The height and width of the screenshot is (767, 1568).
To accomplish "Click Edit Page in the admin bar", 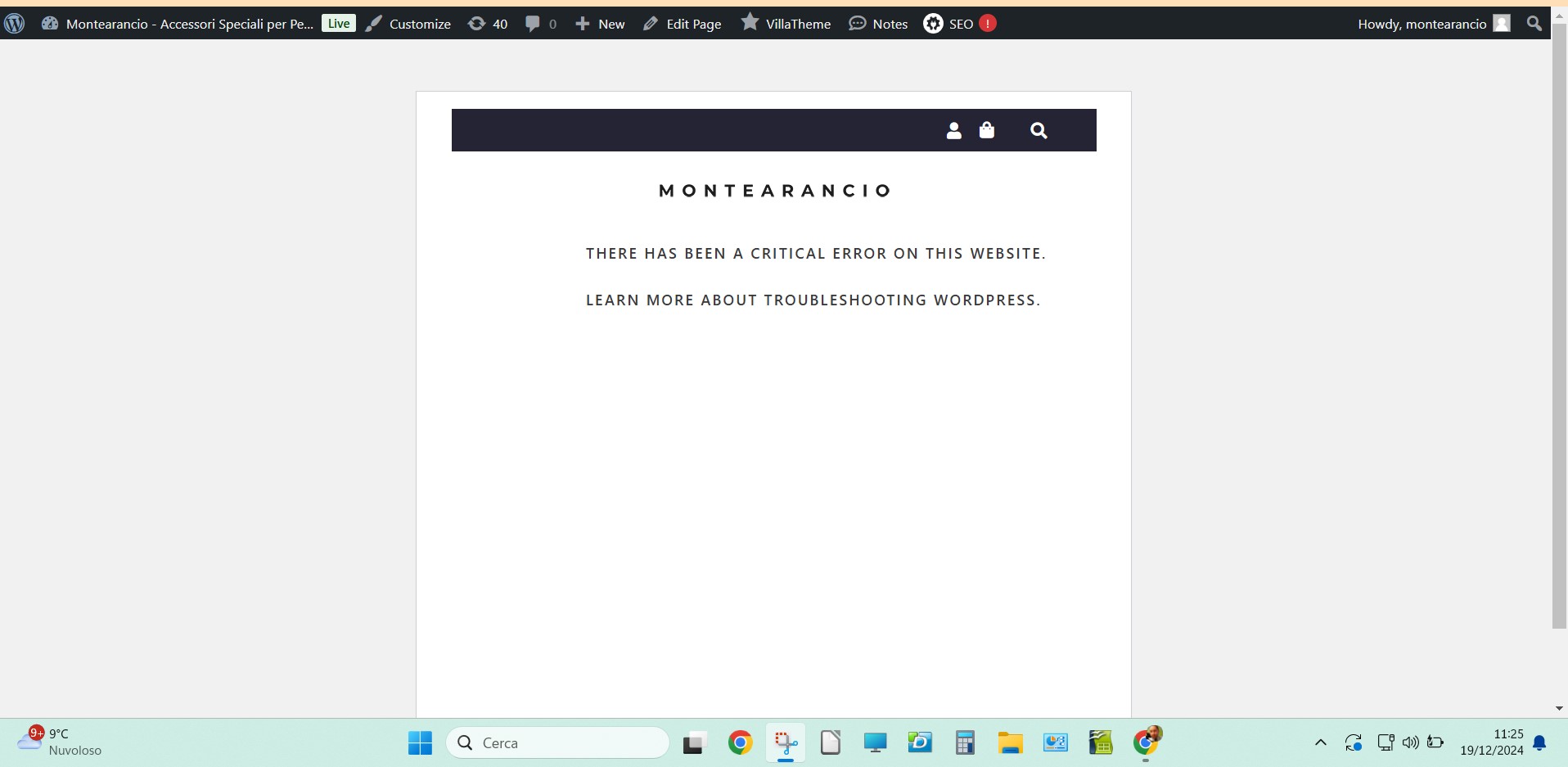I will [x=683, y=24].
